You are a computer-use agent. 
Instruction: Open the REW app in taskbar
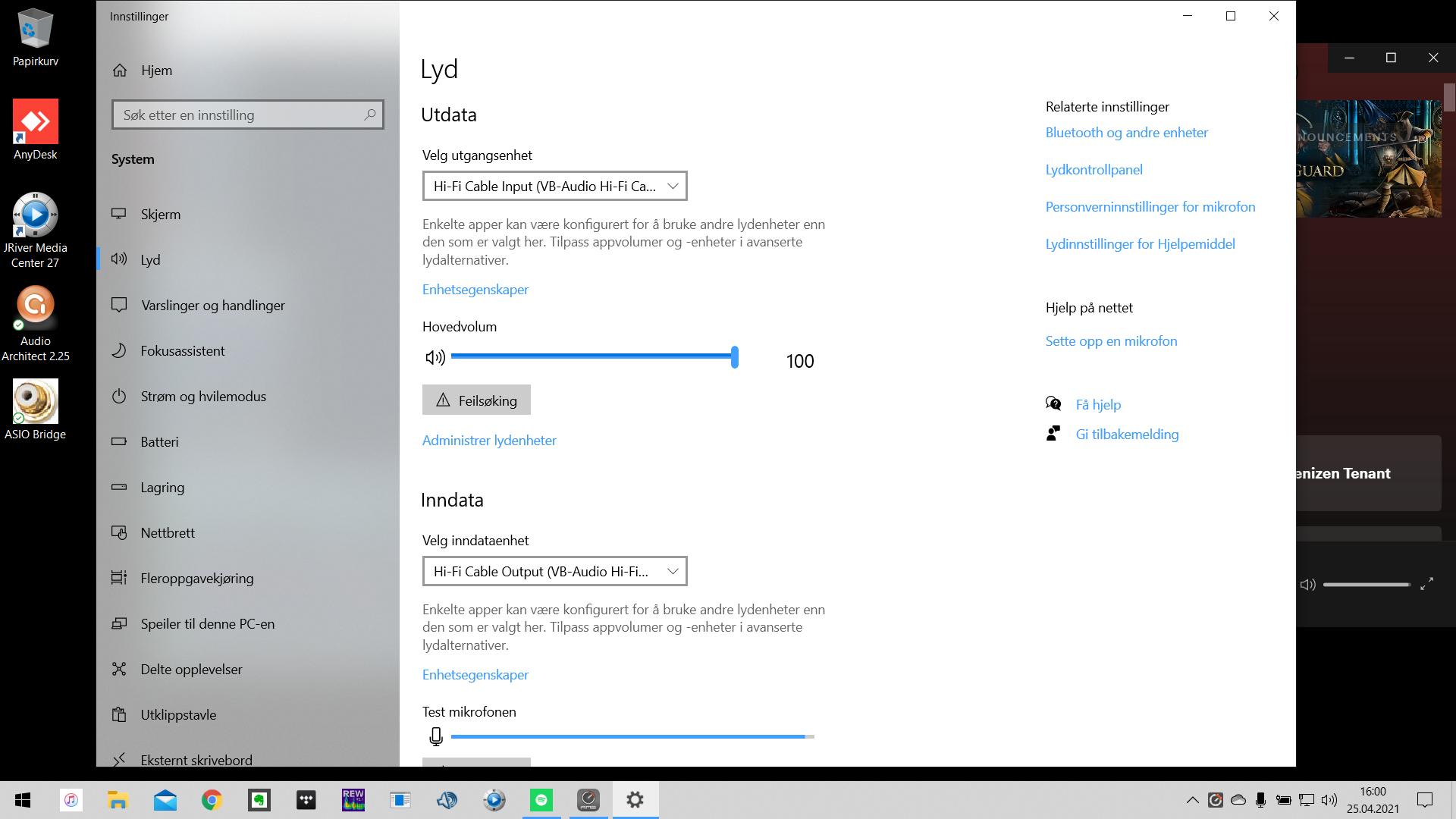(353, 800)
